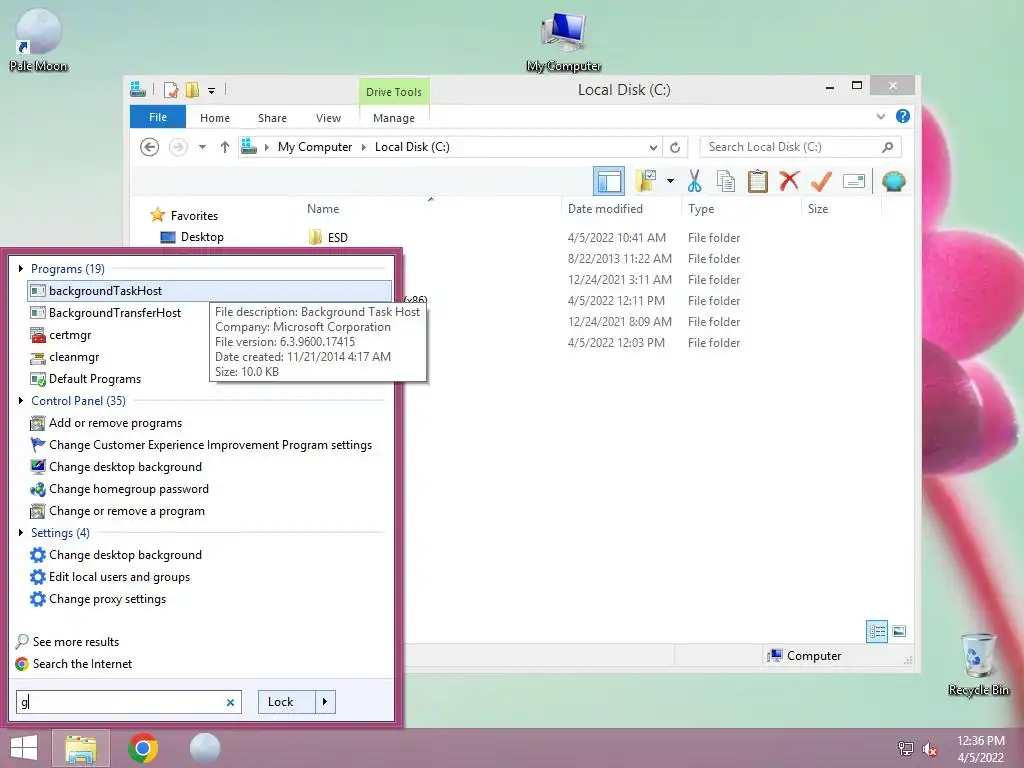Select Desktop in the navigation pane

[193, 237]
